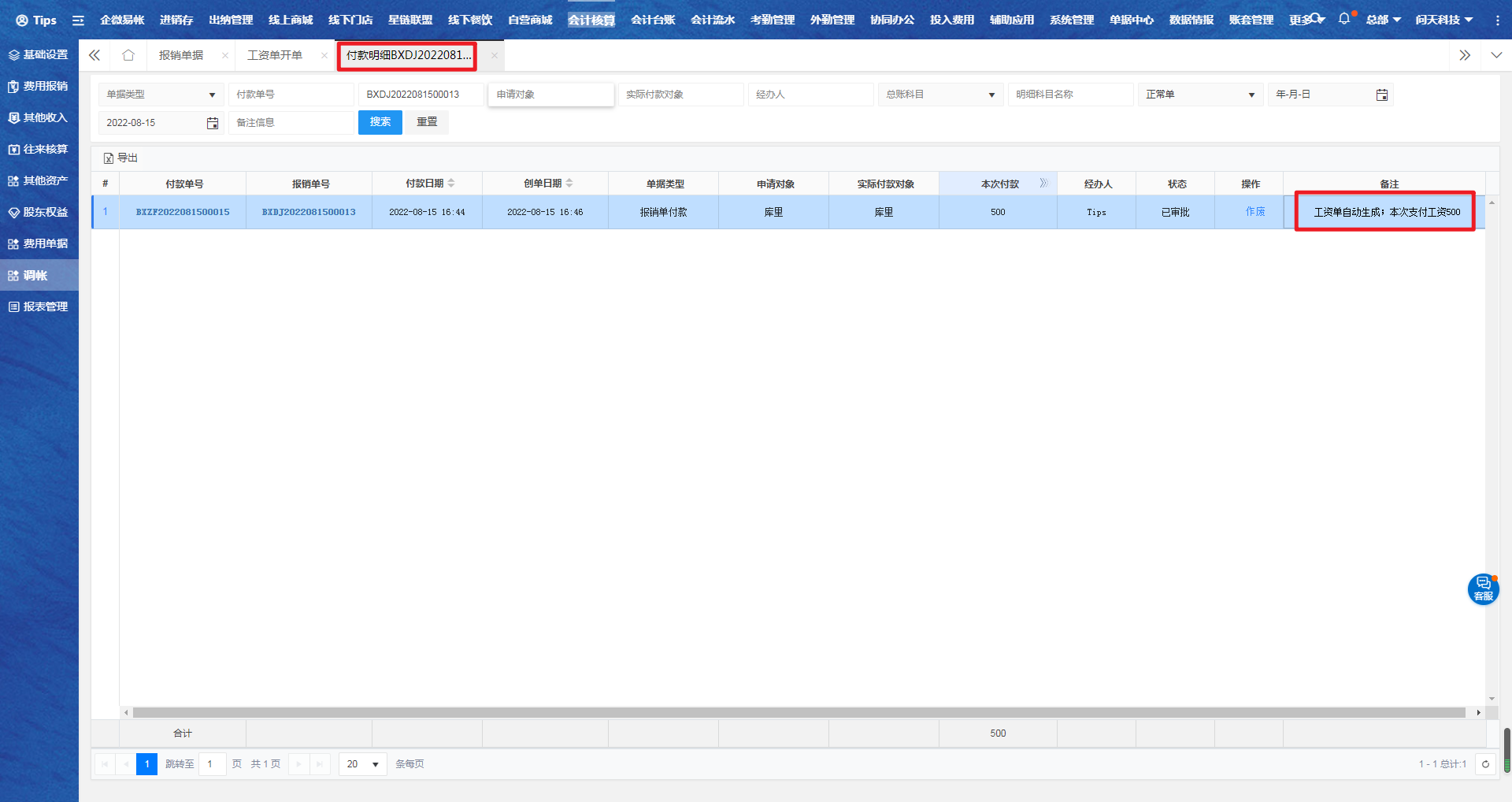Click the 申请对象 input field
1512x802 pixels.
pos(550,95)
